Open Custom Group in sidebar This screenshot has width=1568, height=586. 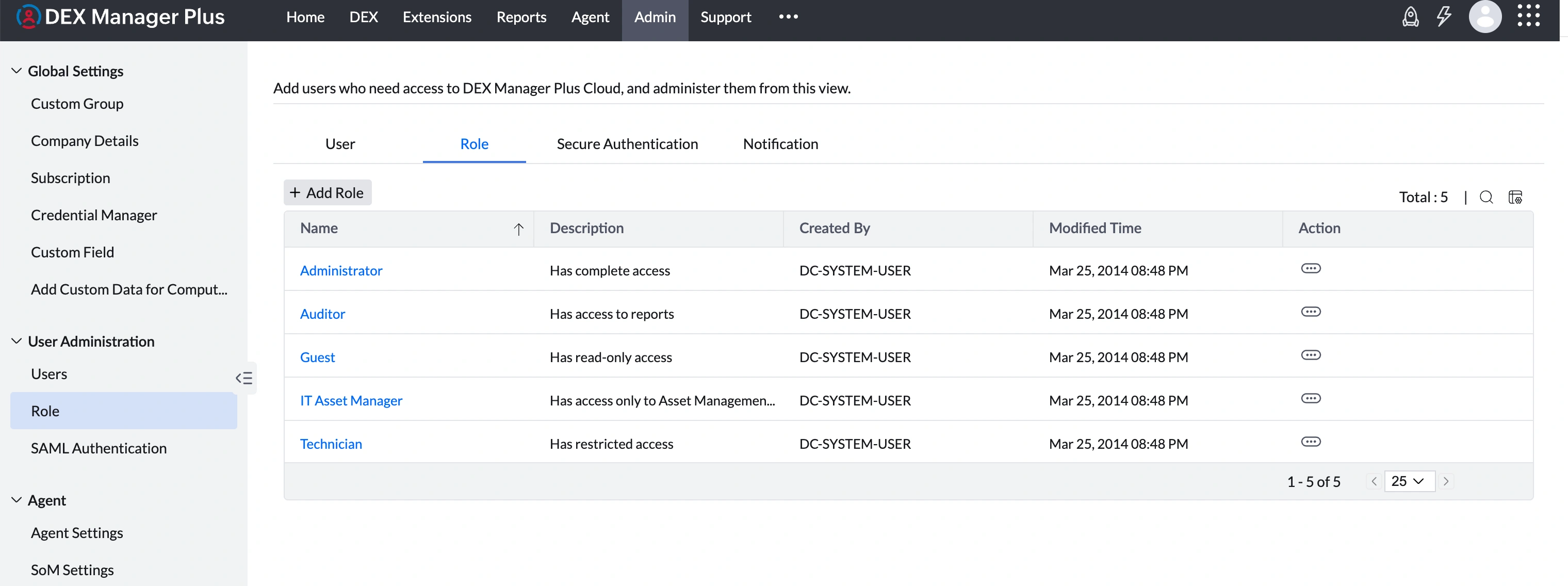point(77,104)
